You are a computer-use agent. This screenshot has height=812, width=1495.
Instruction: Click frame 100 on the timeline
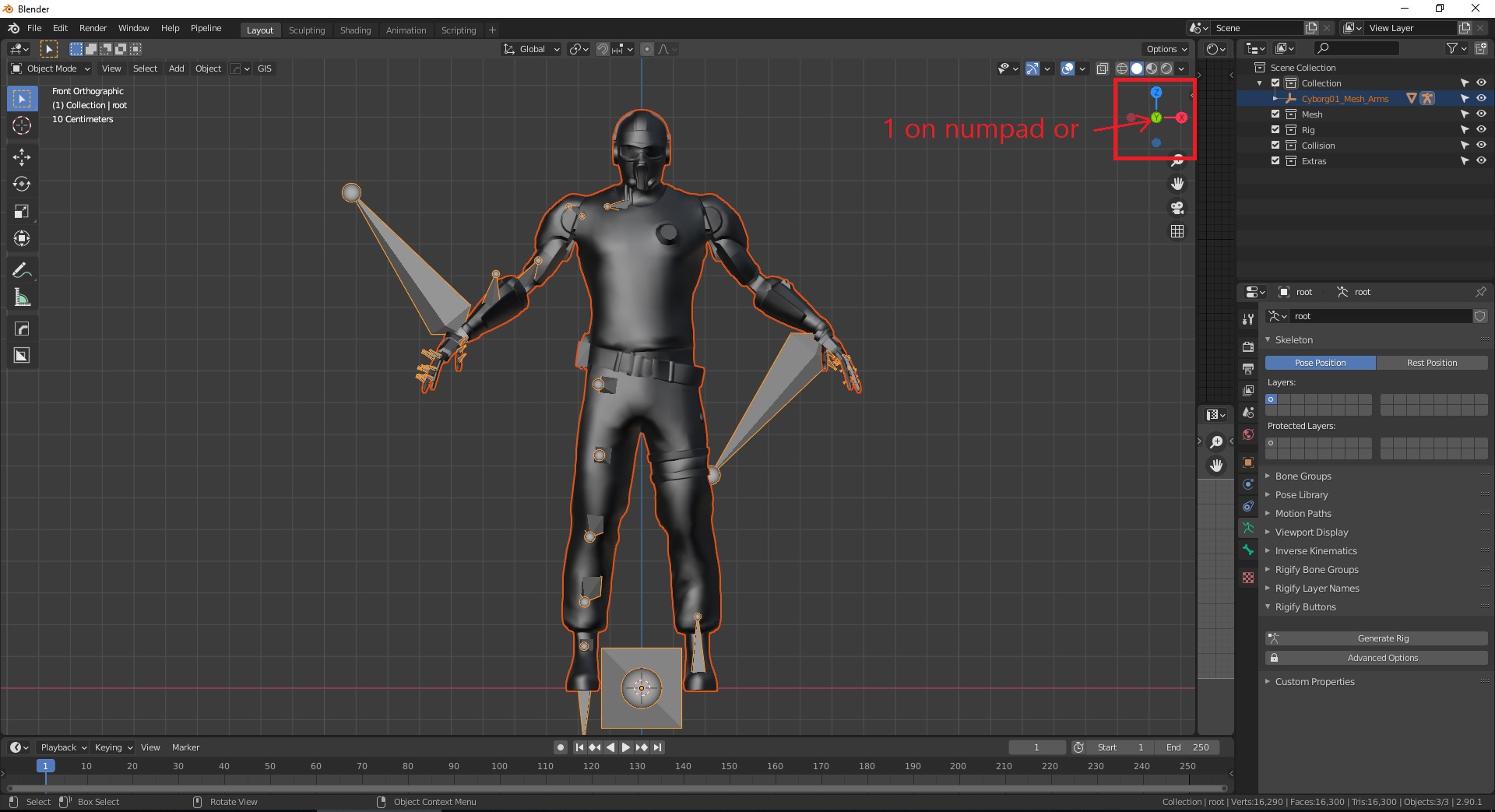(x=499, y=767)
